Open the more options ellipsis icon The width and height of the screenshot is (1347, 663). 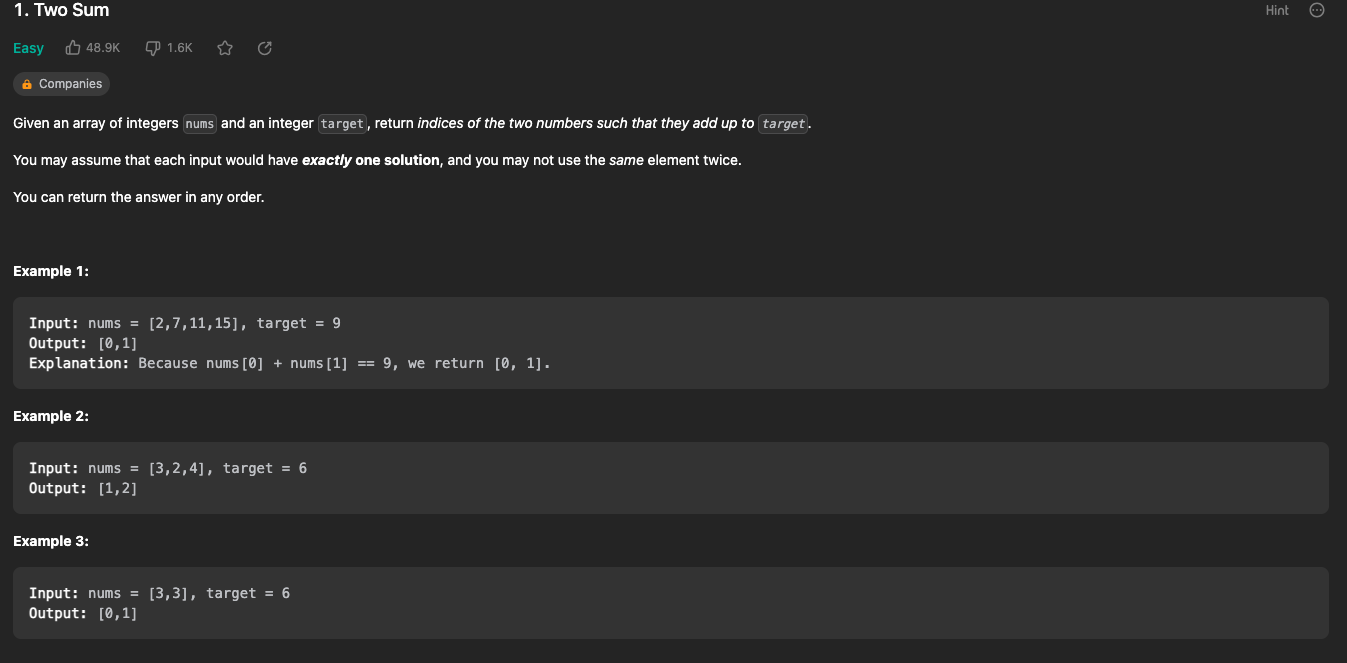coord(1317,11)
